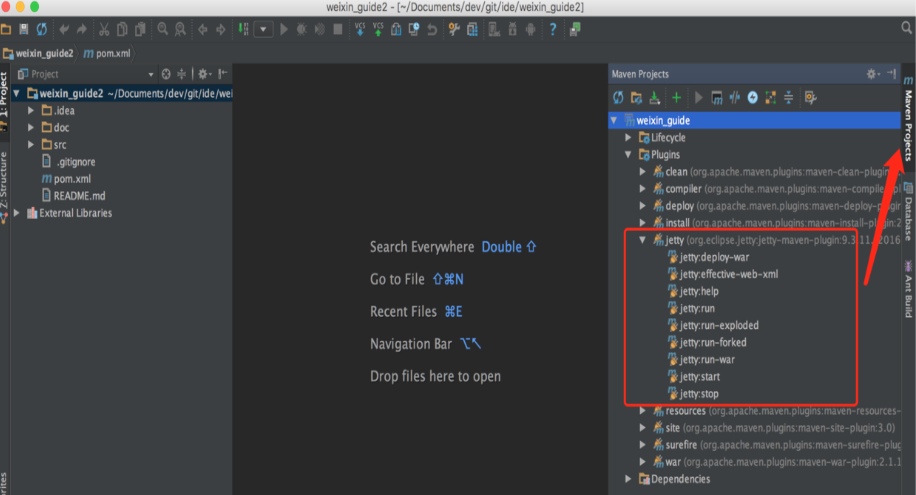Click the Help question mark icon

[x=553, y=29]
